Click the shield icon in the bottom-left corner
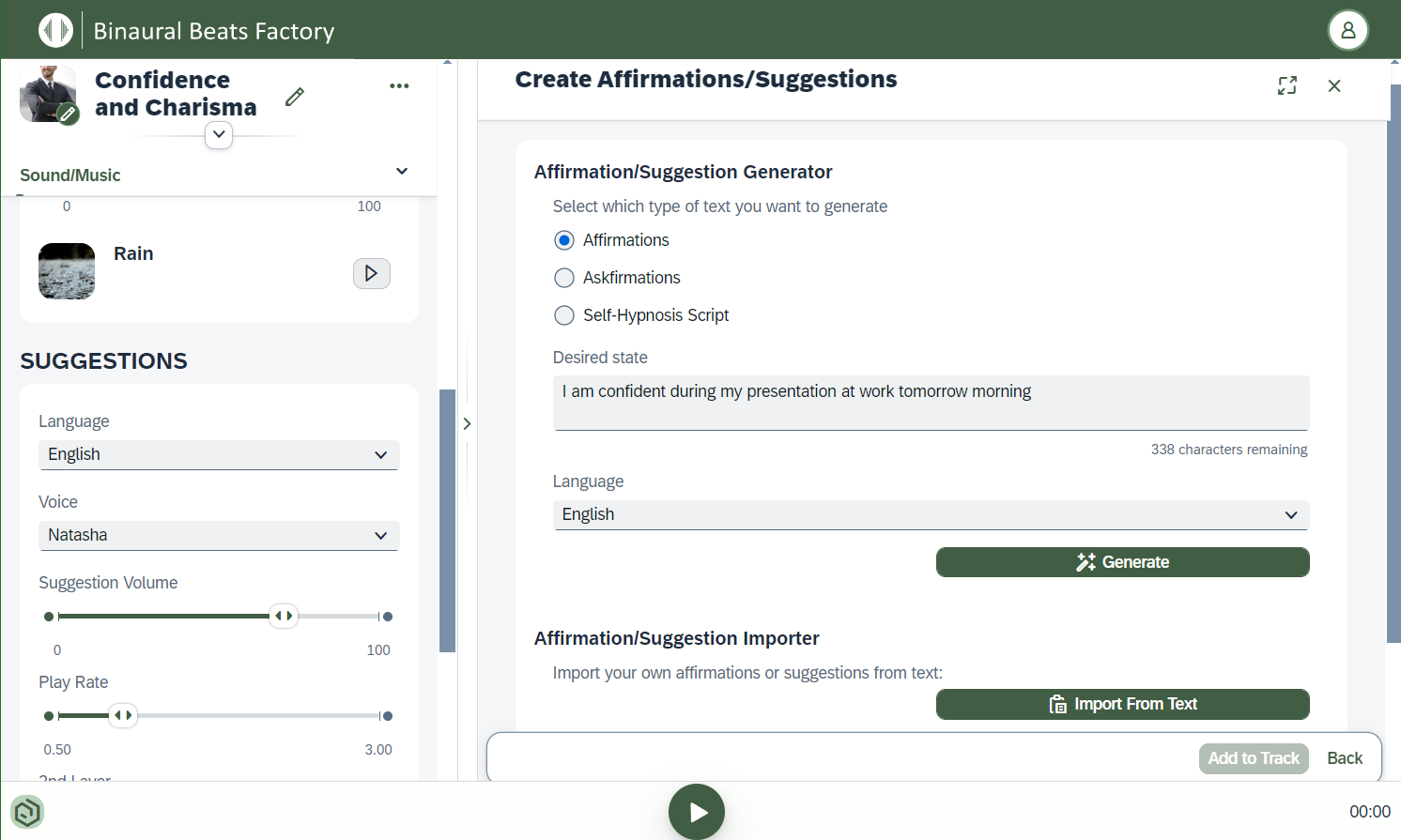The image size is (1401, 840). coord(26,811)
